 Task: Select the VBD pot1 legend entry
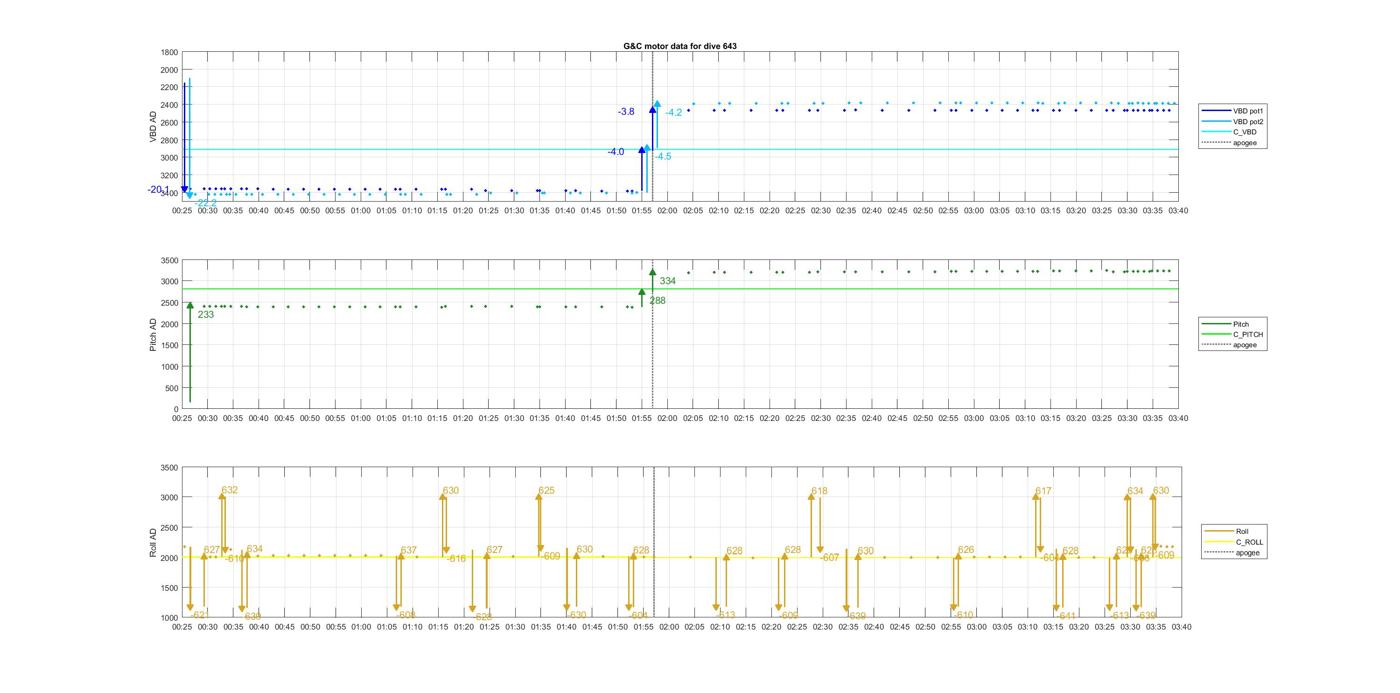pos(1232,111)
